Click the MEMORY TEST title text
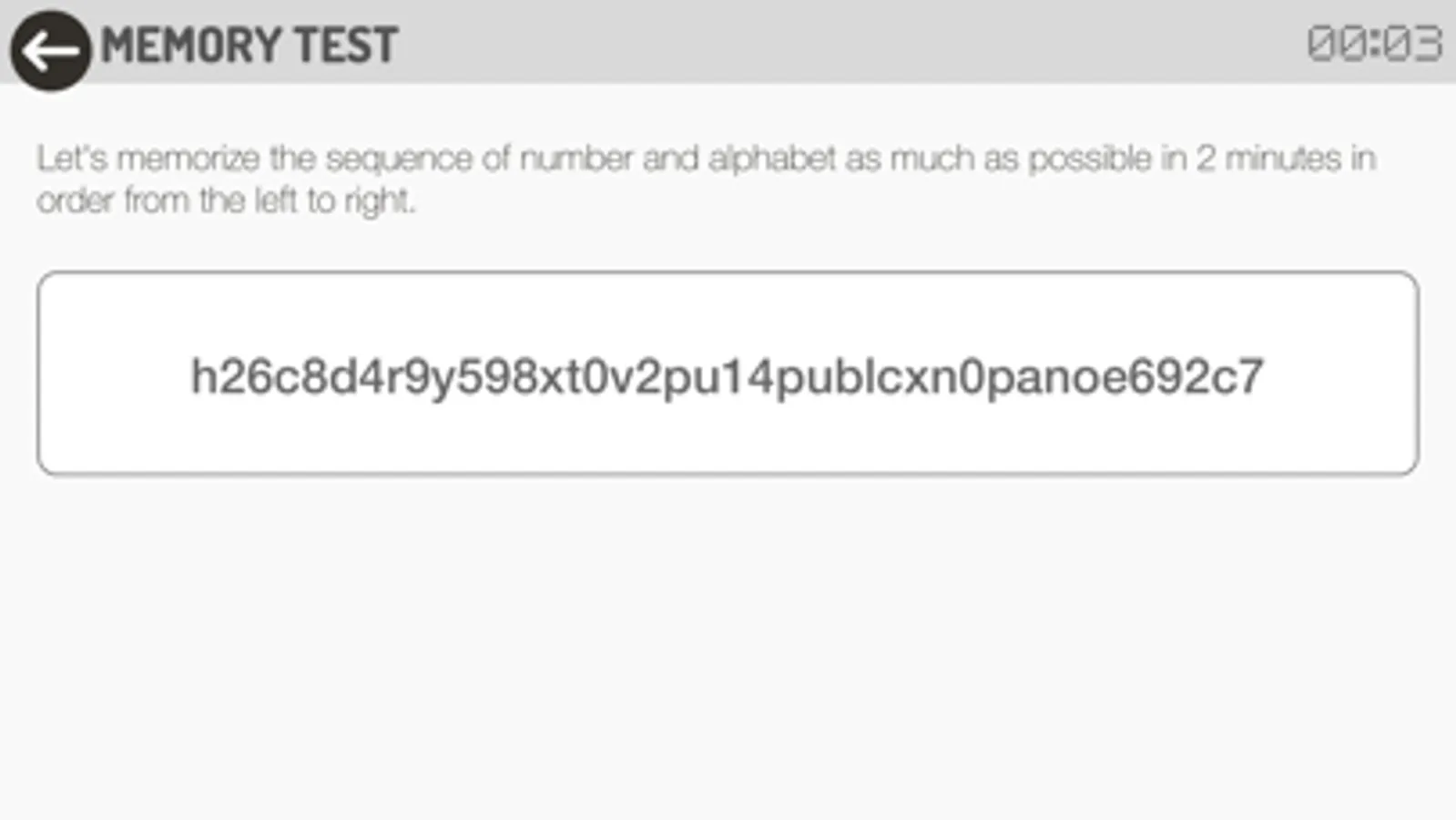1456x820 pixels. (249, 45)
